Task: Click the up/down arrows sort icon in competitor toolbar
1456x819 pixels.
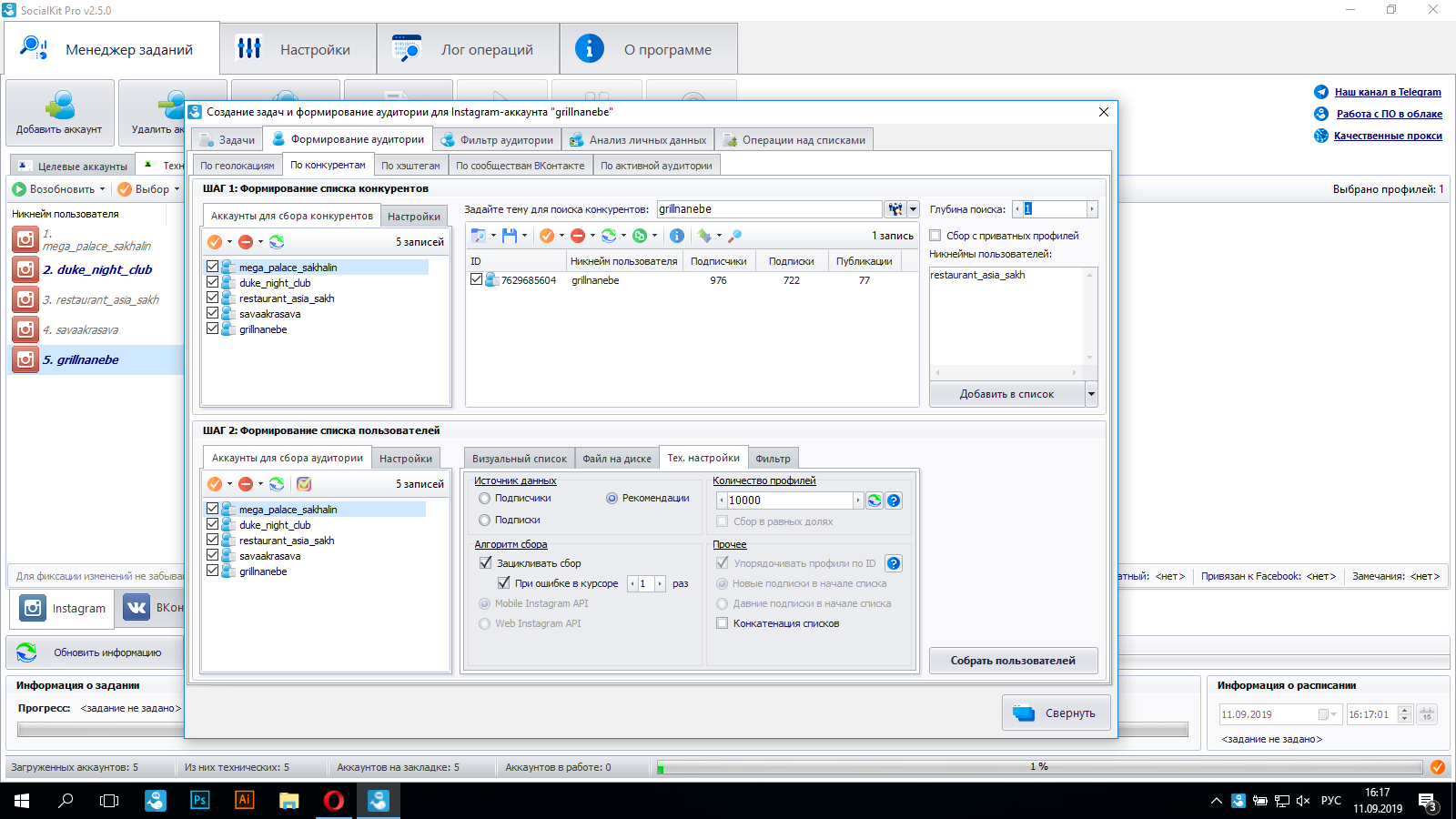Action: pyautogui.click(x=704, y=236)
